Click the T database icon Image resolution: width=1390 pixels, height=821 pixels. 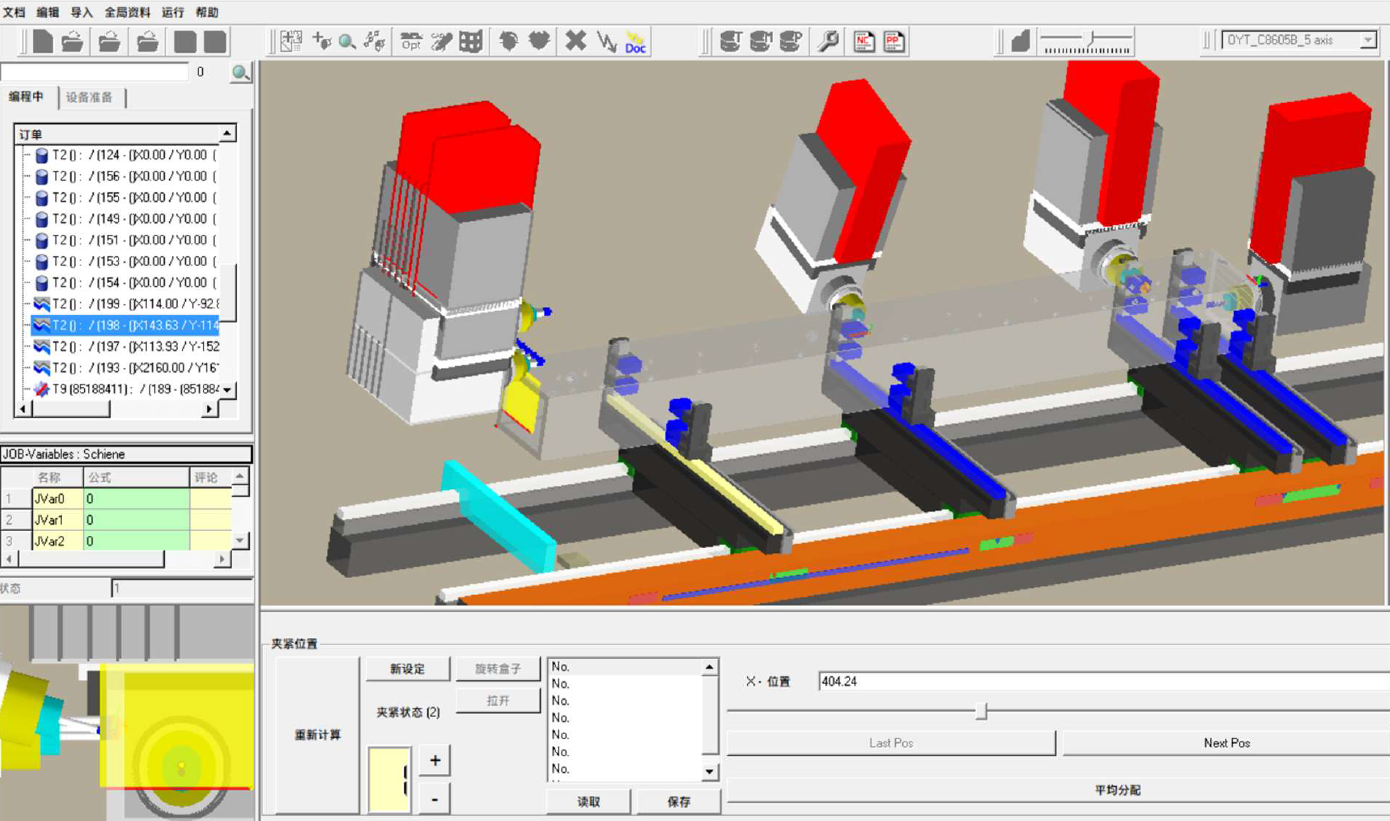tap(730, 41)
